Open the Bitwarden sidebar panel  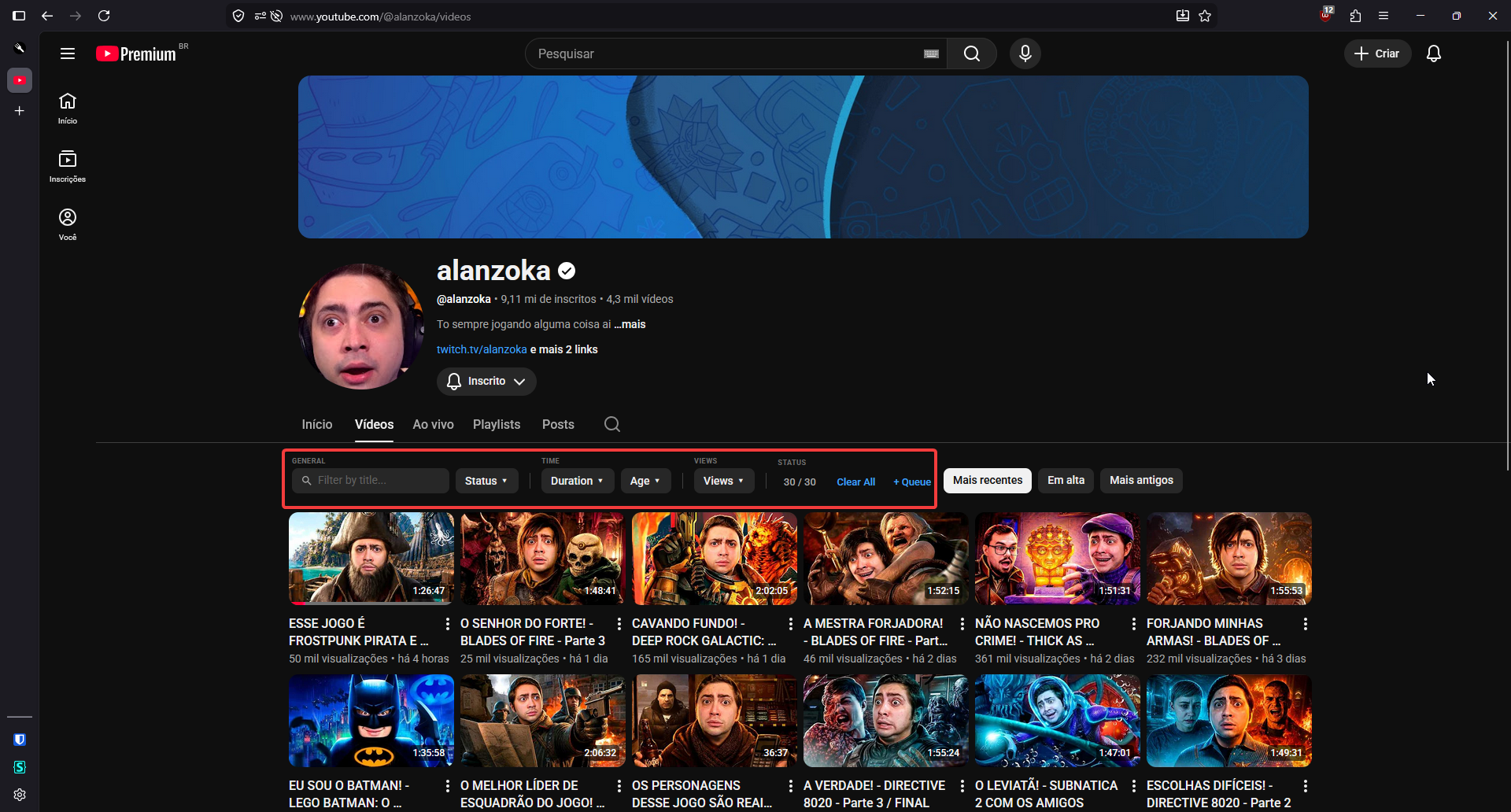(x=20, y=740)
